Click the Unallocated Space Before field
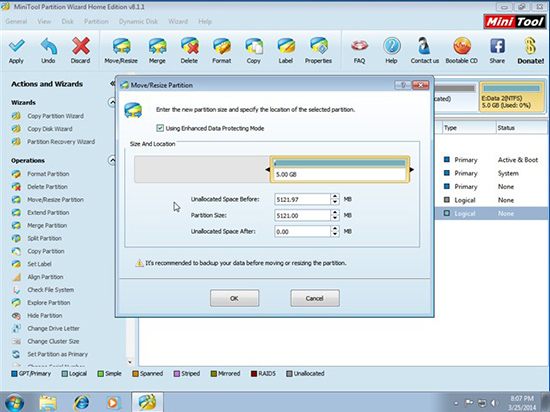 tap(302, 200)
